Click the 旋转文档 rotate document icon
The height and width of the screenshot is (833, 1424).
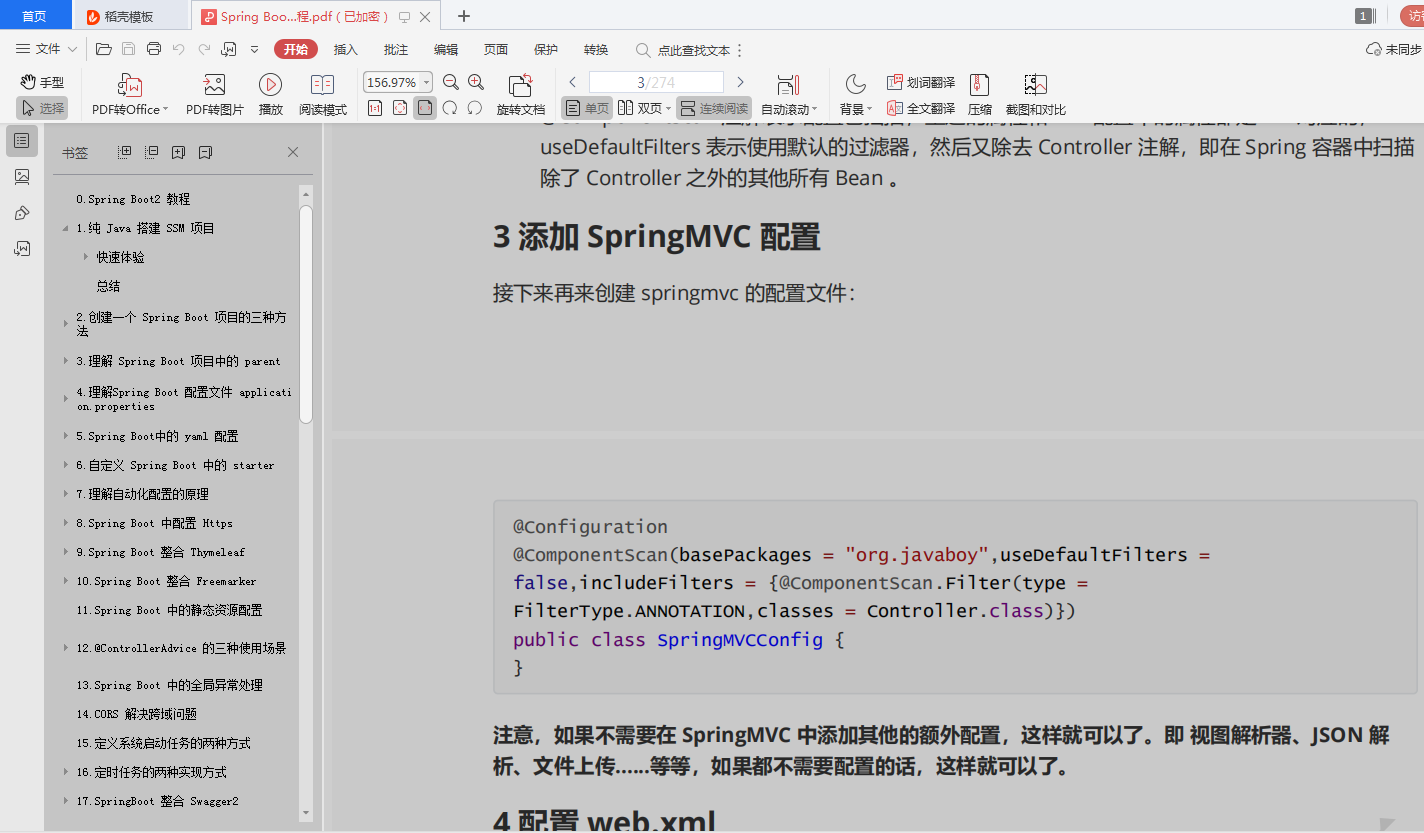(x=520, y=94)
